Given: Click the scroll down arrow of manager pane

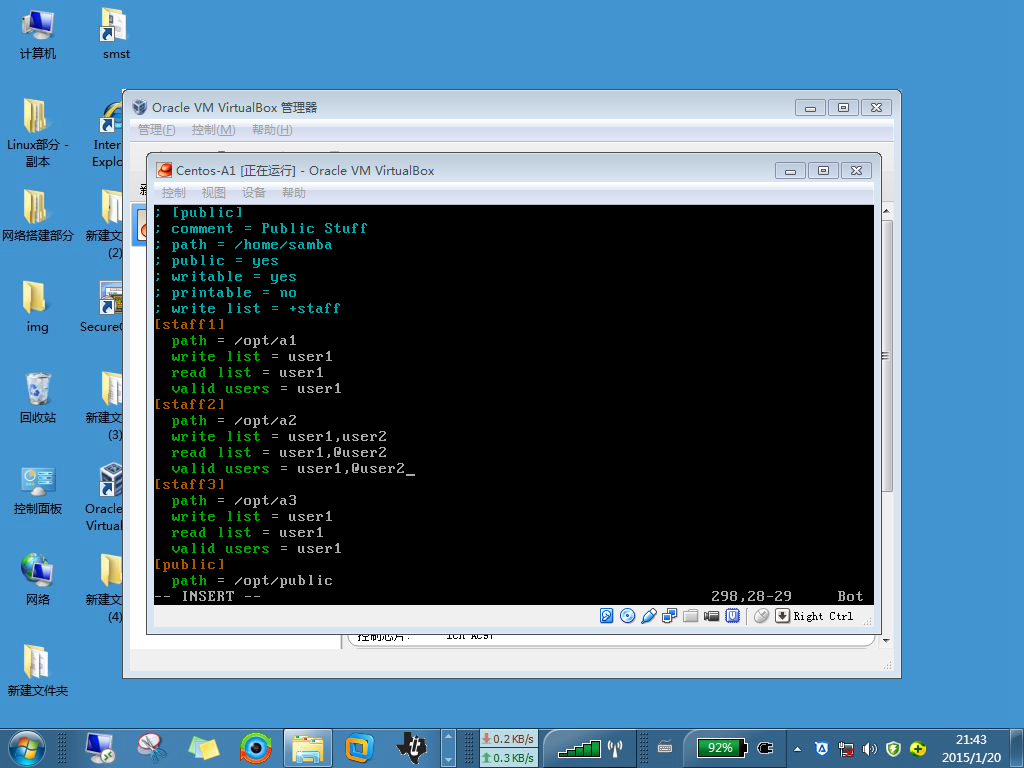Looking at the screenshot, I should click(x=886, y=641).
